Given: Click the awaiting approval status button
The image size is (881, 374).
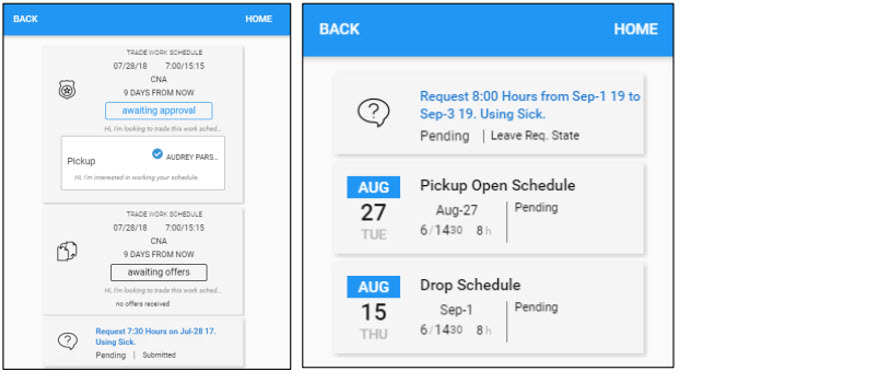Looking at the screenshot, I should point(159,111).
